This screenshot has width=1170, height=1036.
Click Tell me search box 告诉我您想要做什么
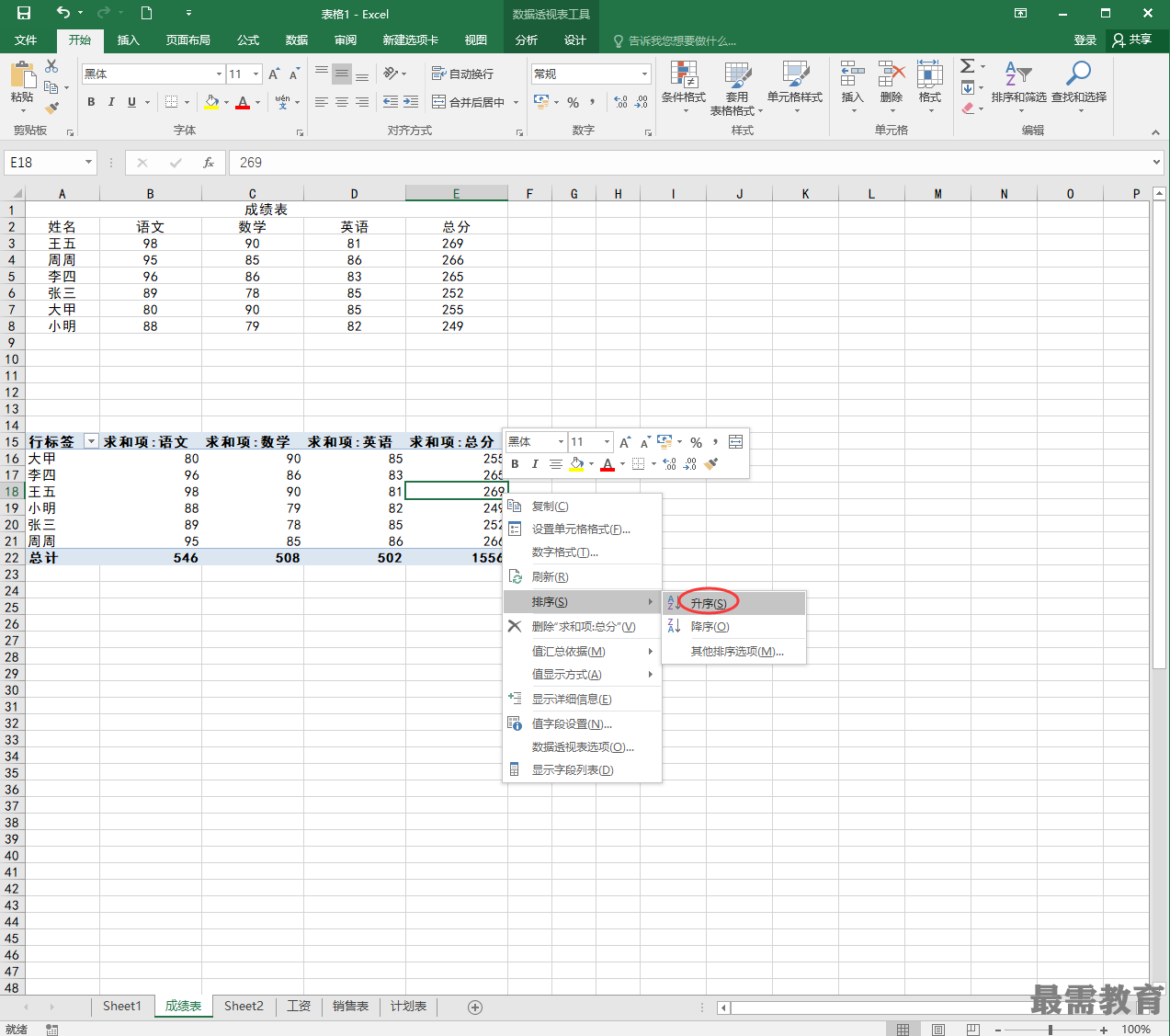click(675, 40)
